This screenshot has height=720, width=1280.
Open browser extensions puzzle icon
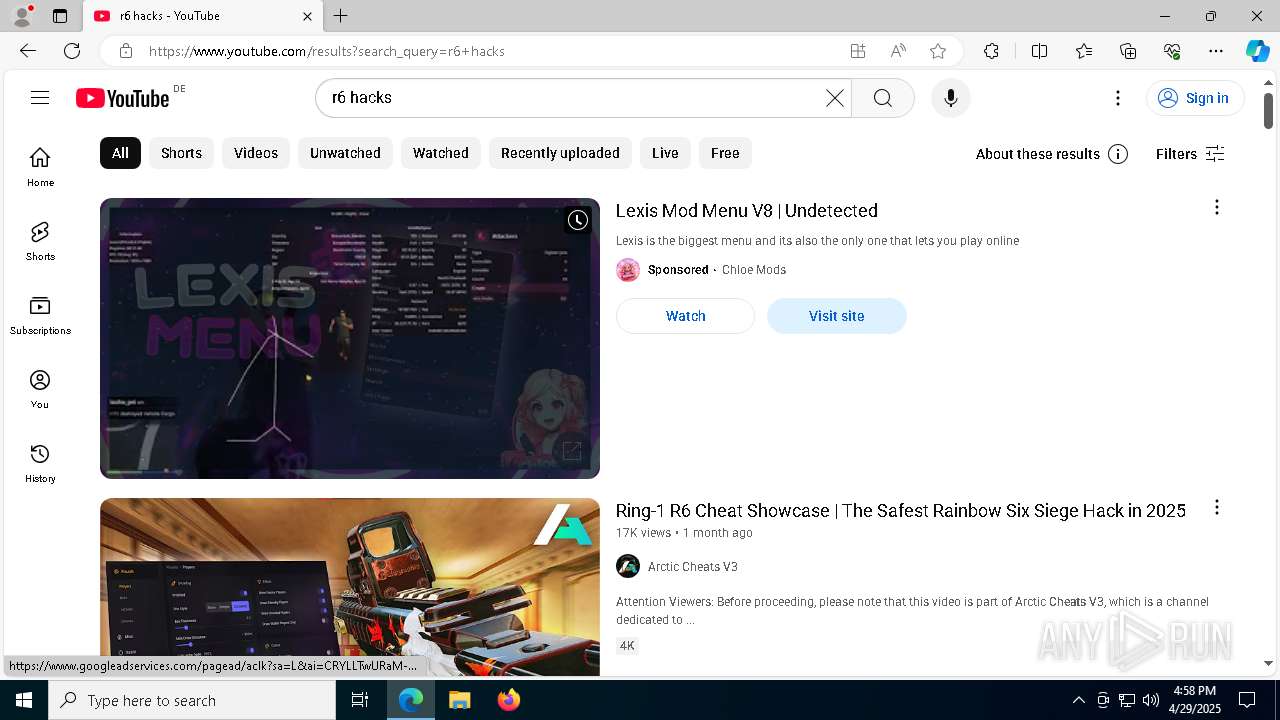[x=991, y=51]
